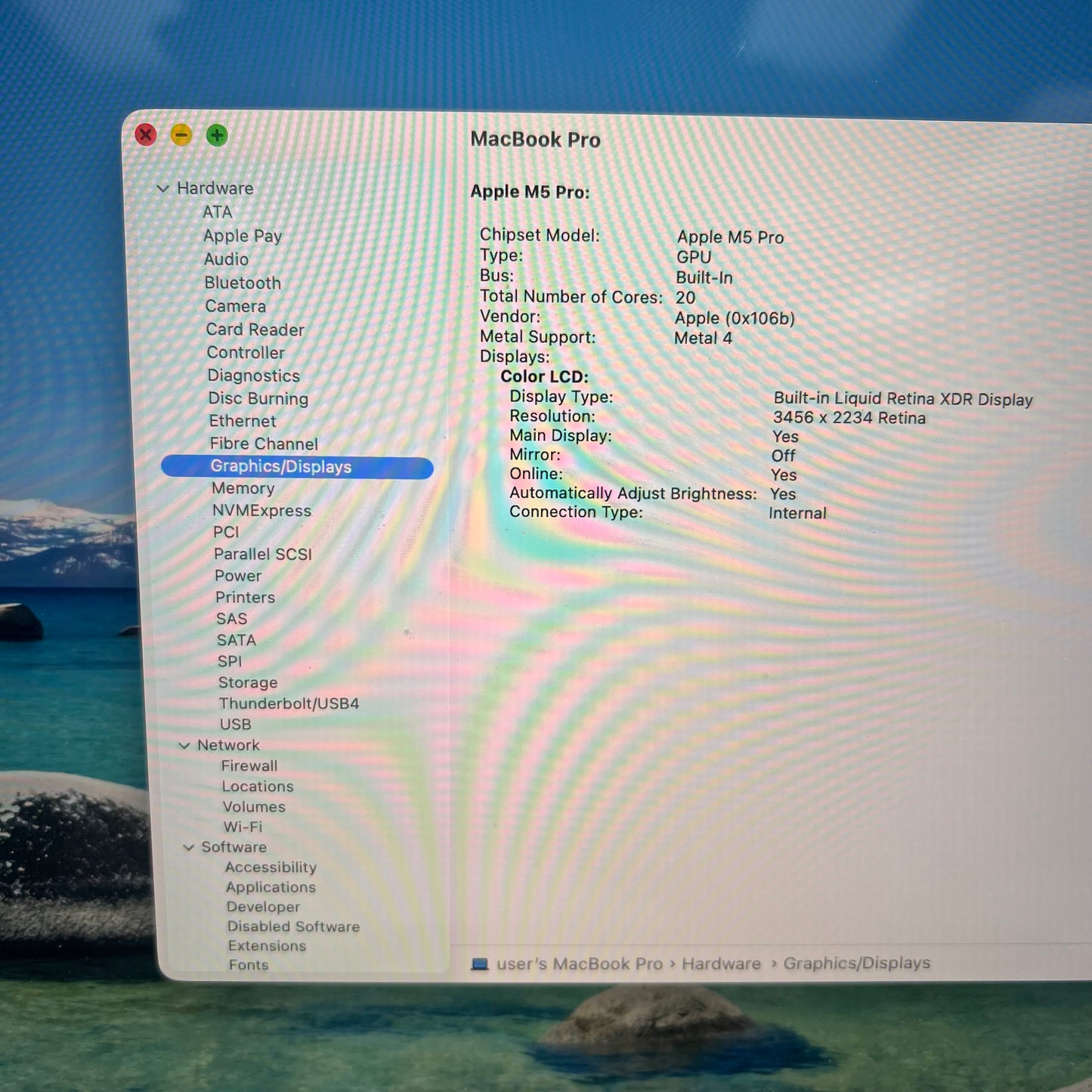Click the "Apple M5 Pro:" heading
Screen dimensions: 1092x1092
click(530, 192)
